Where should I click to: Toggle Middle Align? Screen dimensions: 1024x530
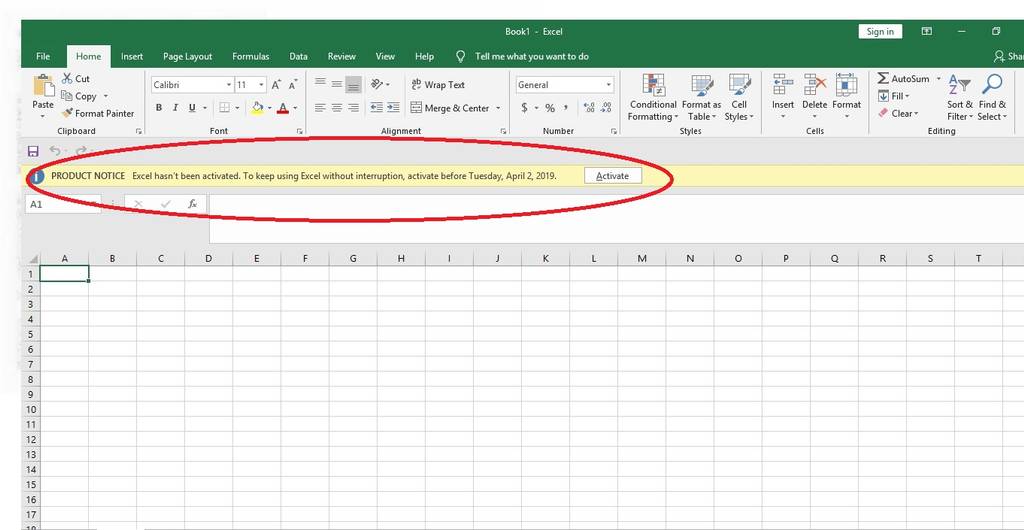337,84
